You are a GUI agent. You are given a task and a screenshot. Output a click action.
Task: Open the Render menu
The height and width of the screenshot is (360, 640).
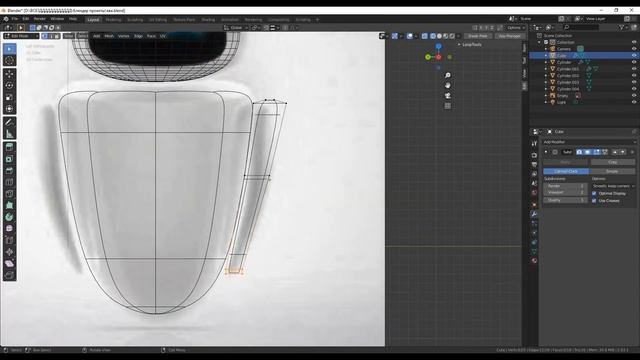tap(40, 19)
